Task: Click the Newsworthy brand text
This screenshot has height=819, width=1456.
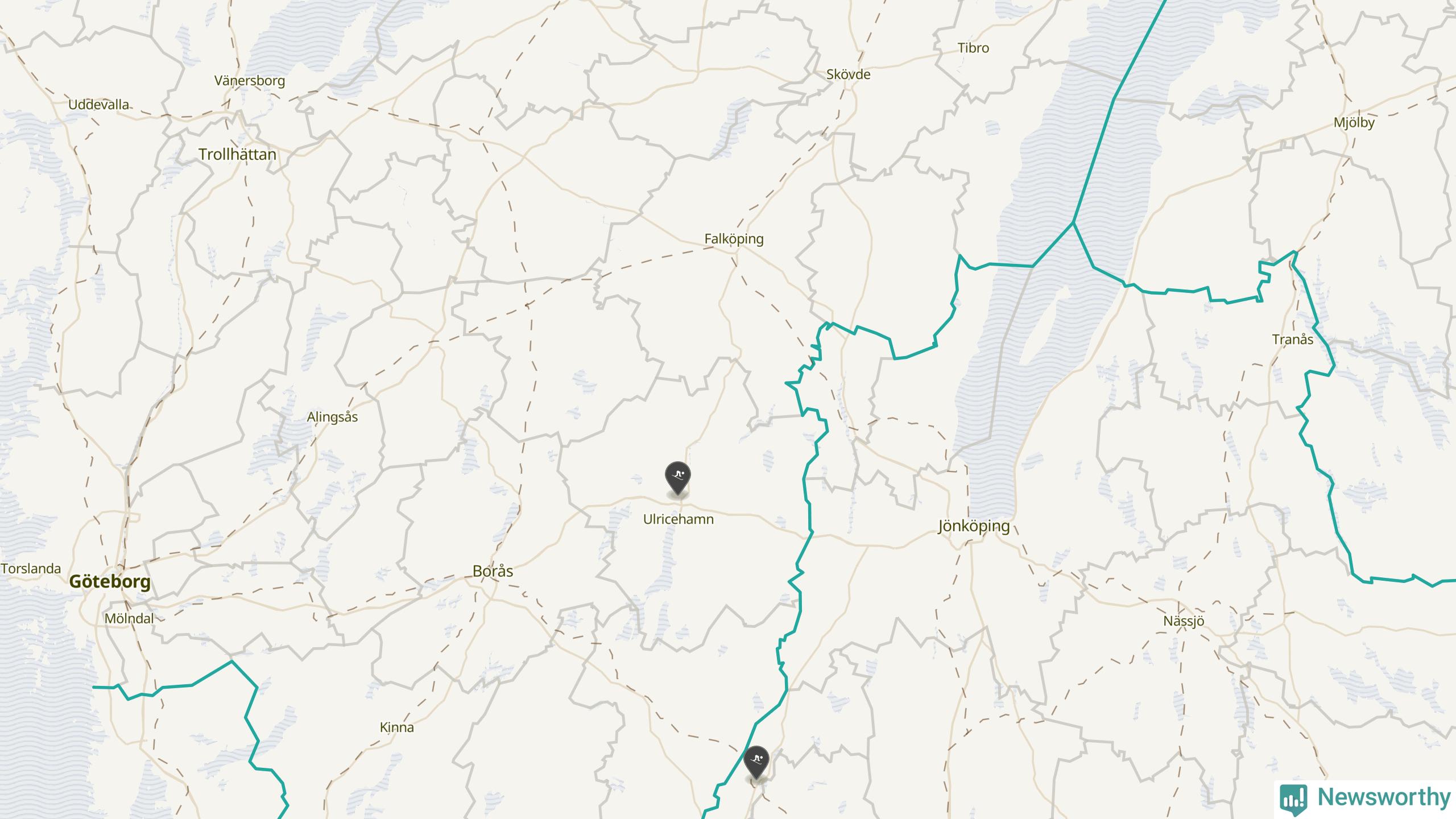Action: (x=1384, y=797)
